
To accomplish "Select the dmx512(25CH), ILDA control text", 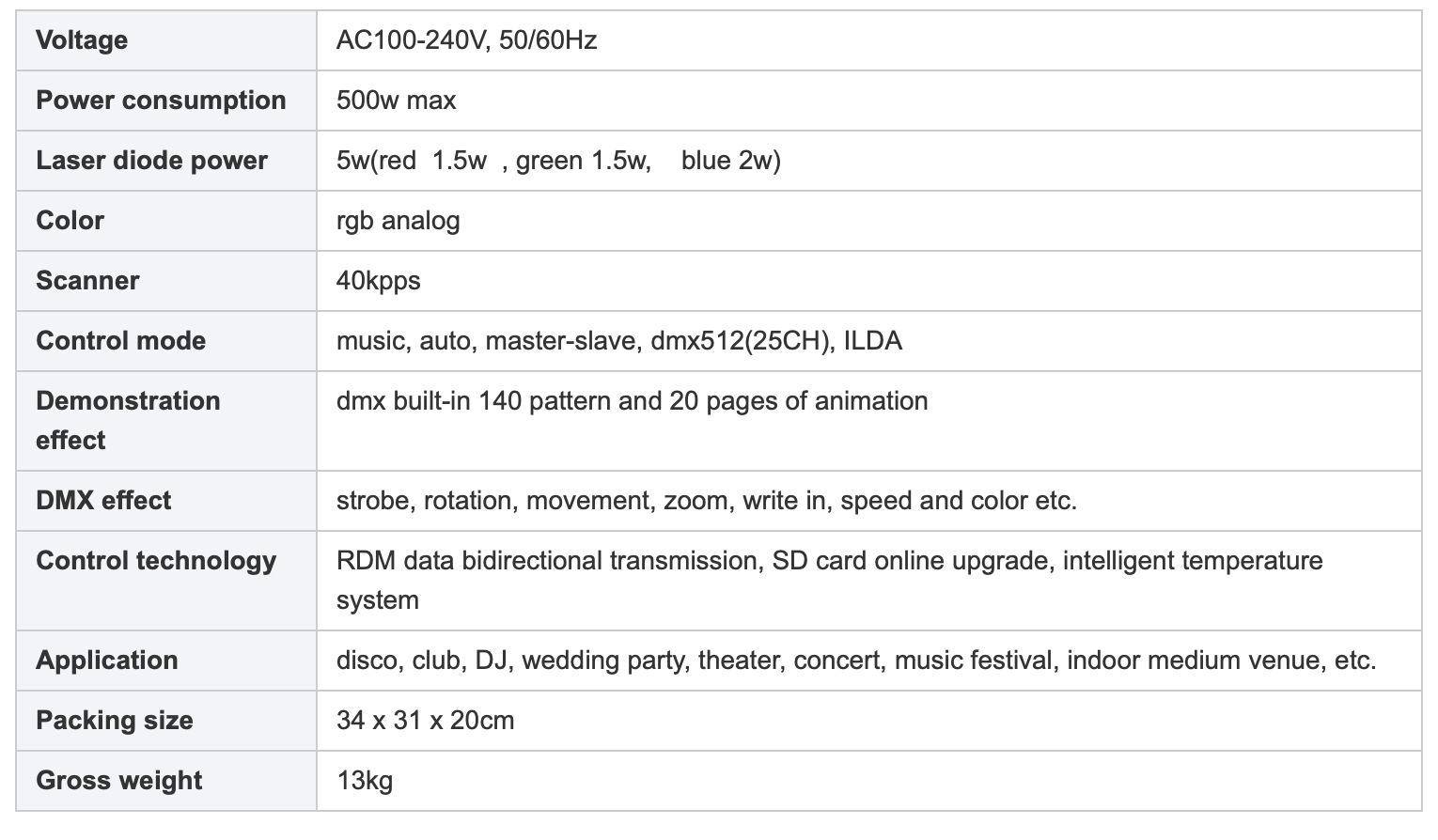I will (x=776, y=341).
